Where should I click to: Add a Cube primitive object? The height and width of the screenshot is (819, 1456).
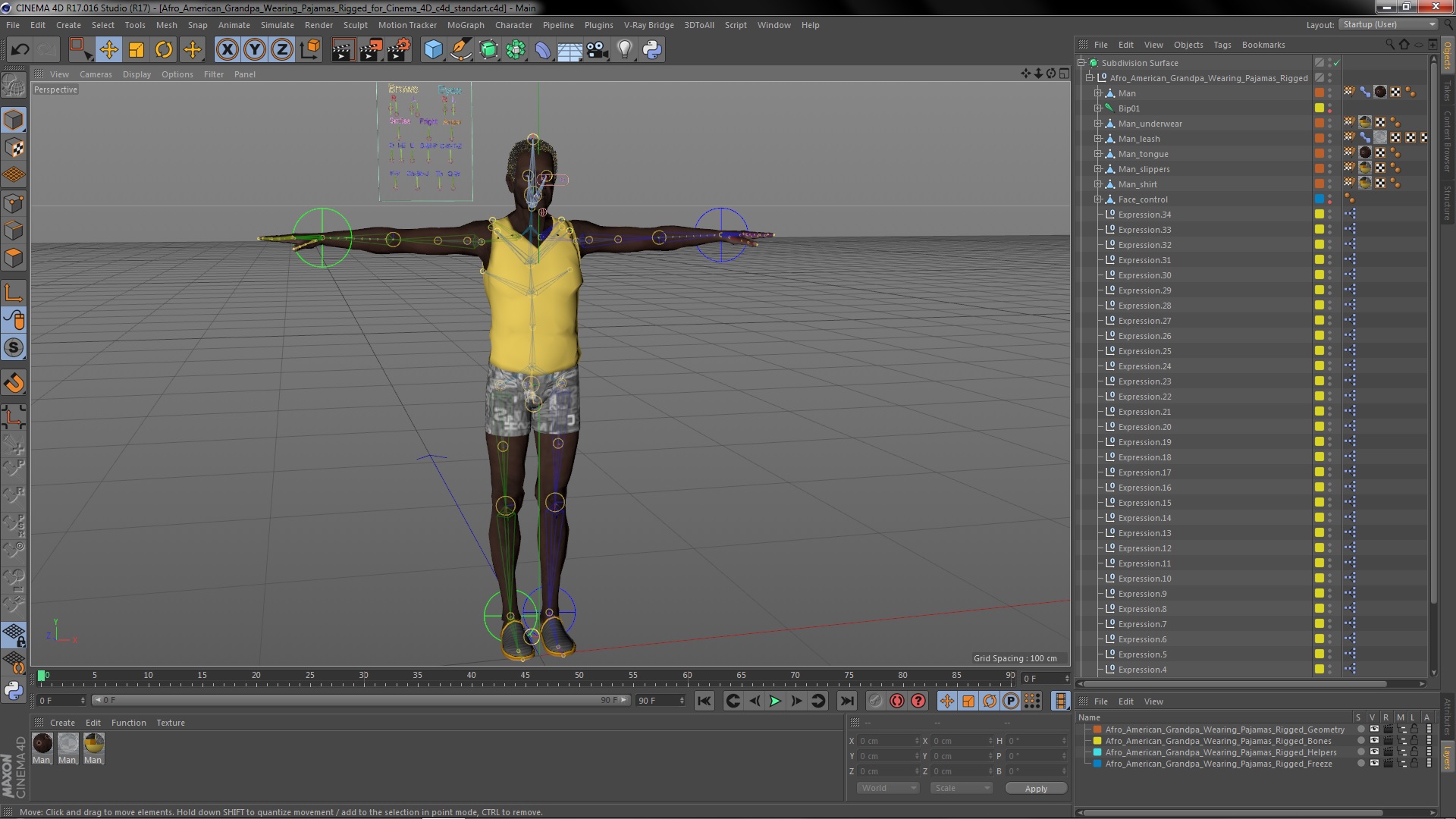433,50
